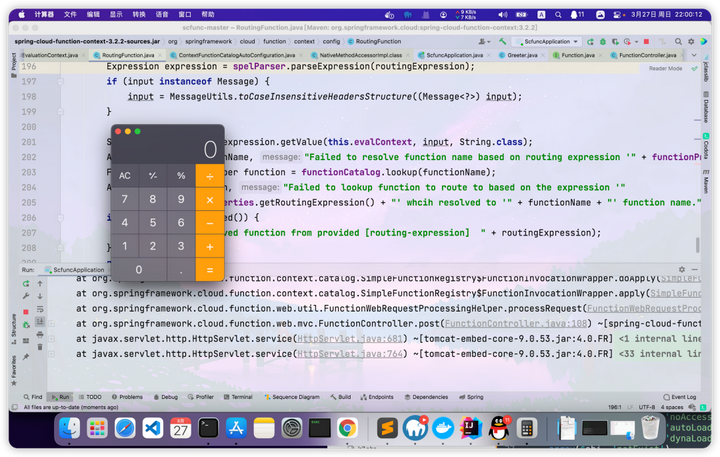The height and width of the screenshot is (457, 720).
Task: Open the Maven side panel
Action: (x=706, y=181)
